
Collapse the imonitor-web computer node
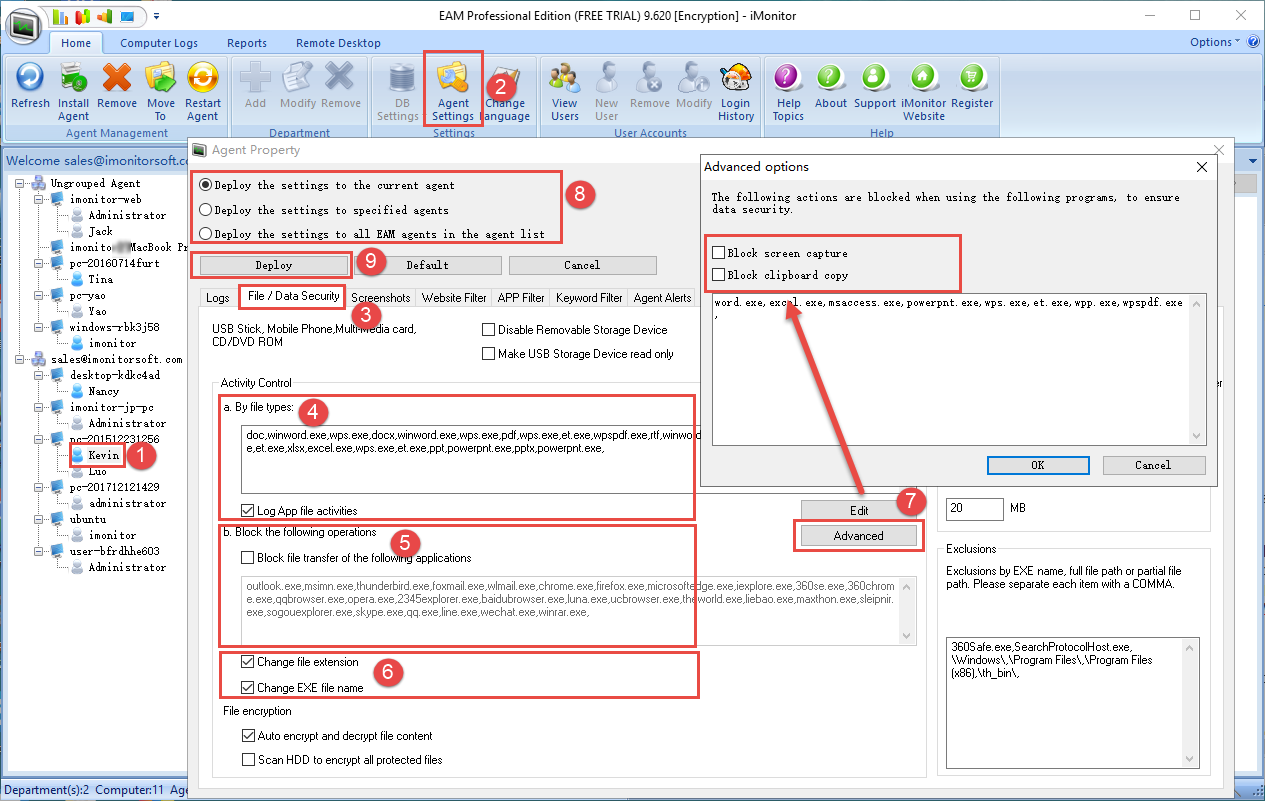39,199
